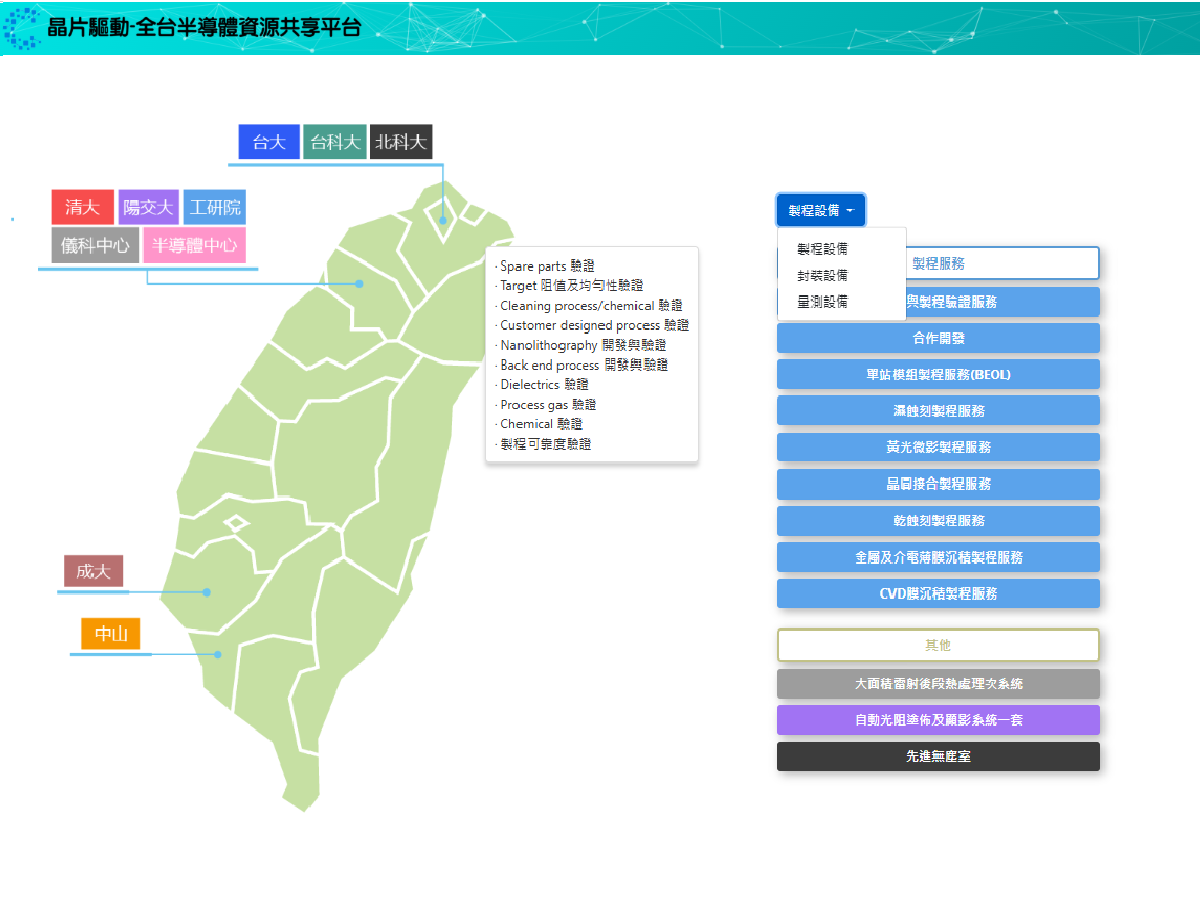Open the 成大 label on the map

tap(93, 571)
